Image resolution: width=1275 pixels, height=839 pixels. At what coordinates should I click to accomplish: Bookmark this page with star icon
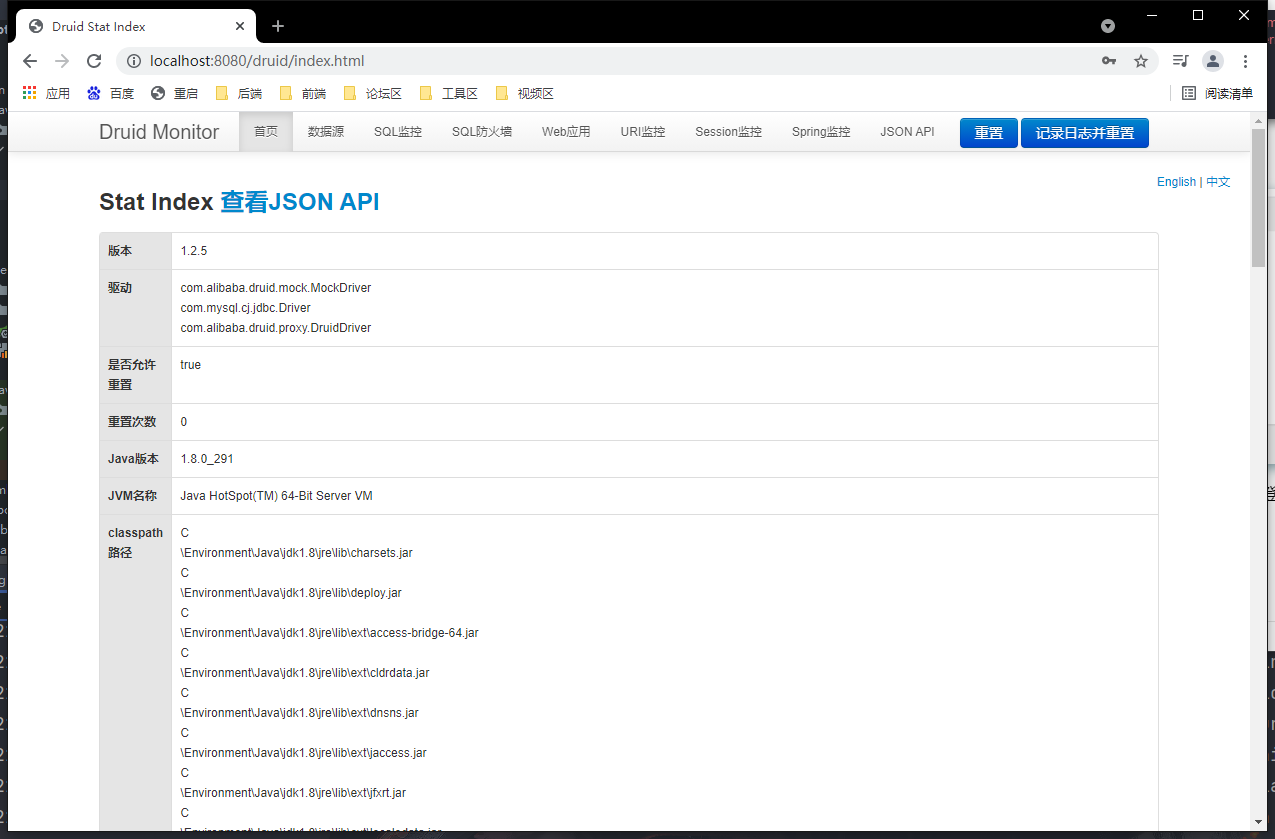1141,61
